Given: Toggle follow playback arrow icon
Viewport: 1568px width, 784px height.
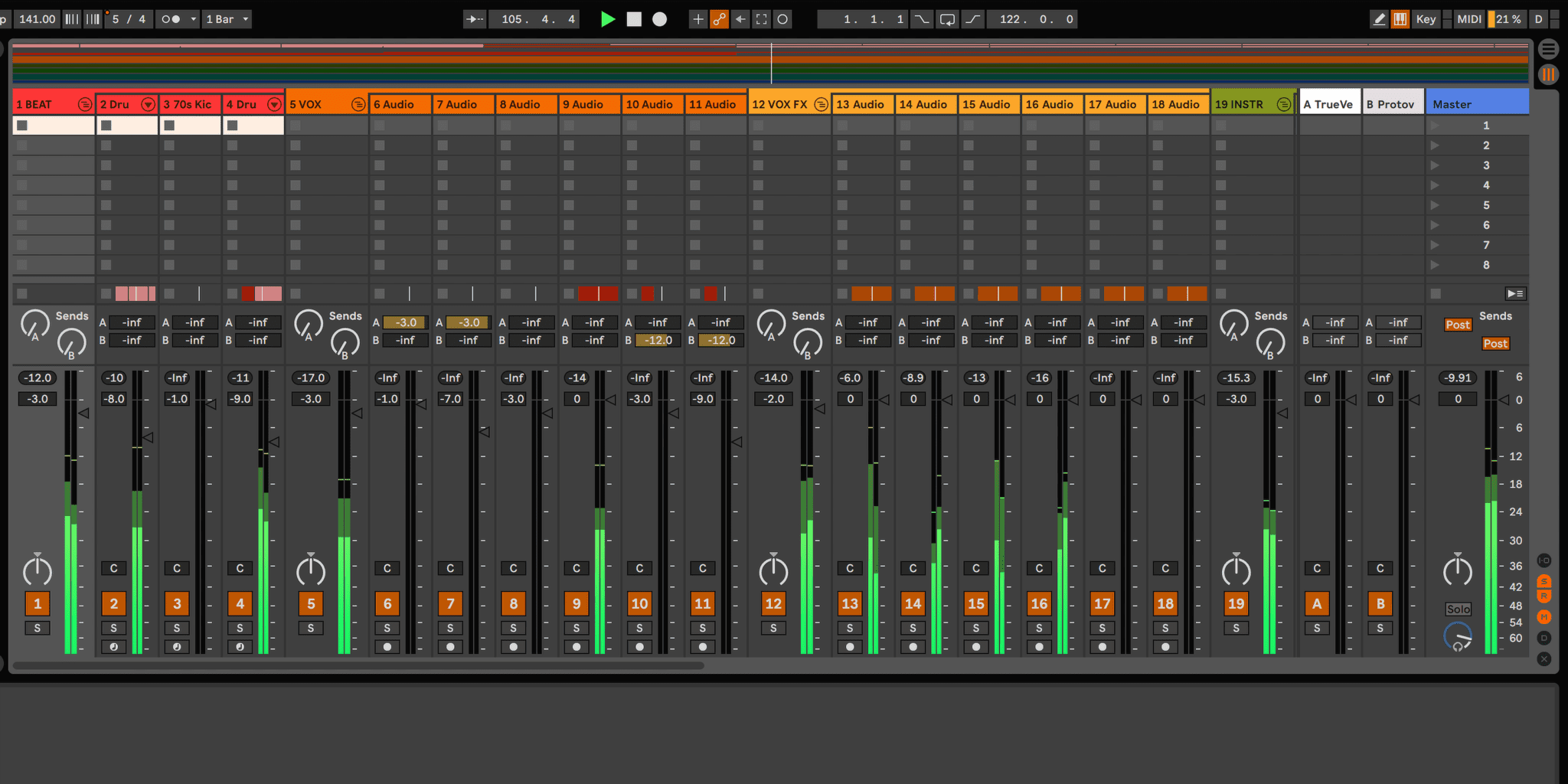Looking at the screenshot, I should [475, 19].
